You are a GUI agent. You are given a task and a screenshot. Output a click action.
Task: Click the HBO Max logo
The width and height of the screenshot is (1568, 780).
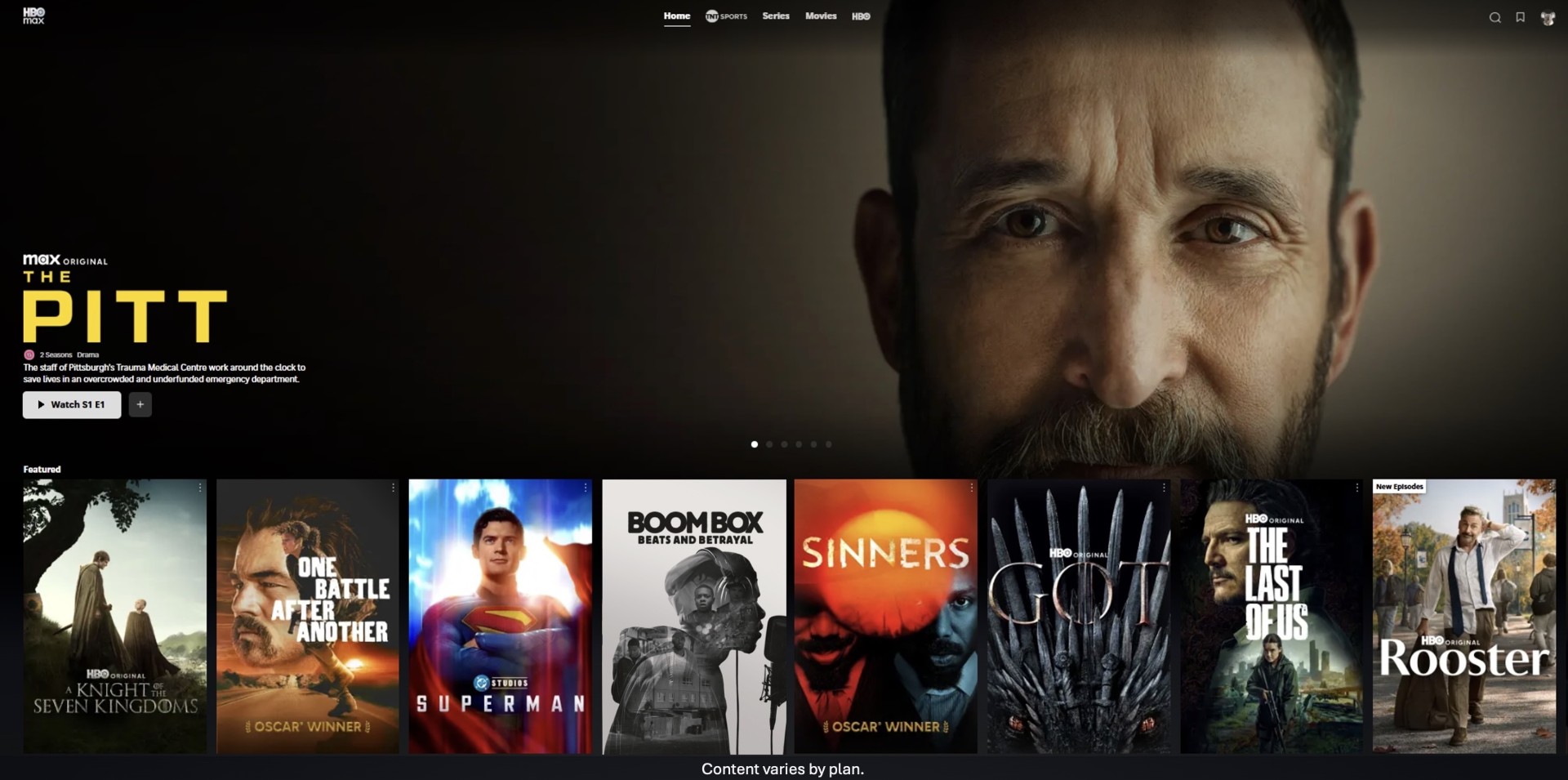click(x=34, y=16)
